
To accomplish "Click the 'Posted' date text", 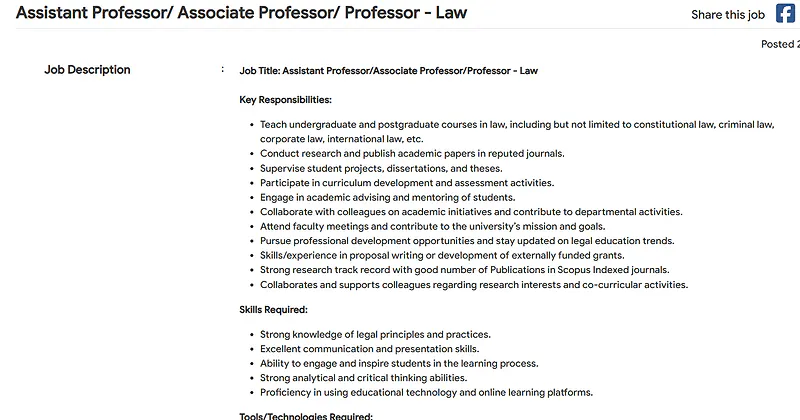I will (780, 44).
